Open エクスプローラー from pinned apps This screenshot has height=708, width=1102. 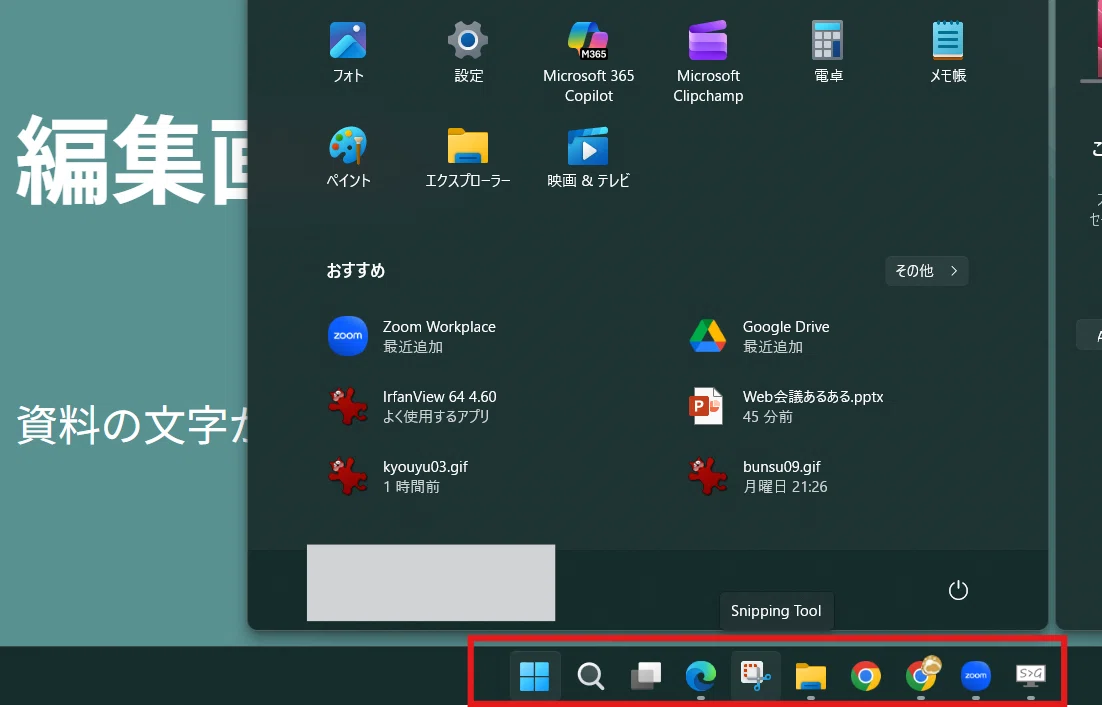point(468,157)
